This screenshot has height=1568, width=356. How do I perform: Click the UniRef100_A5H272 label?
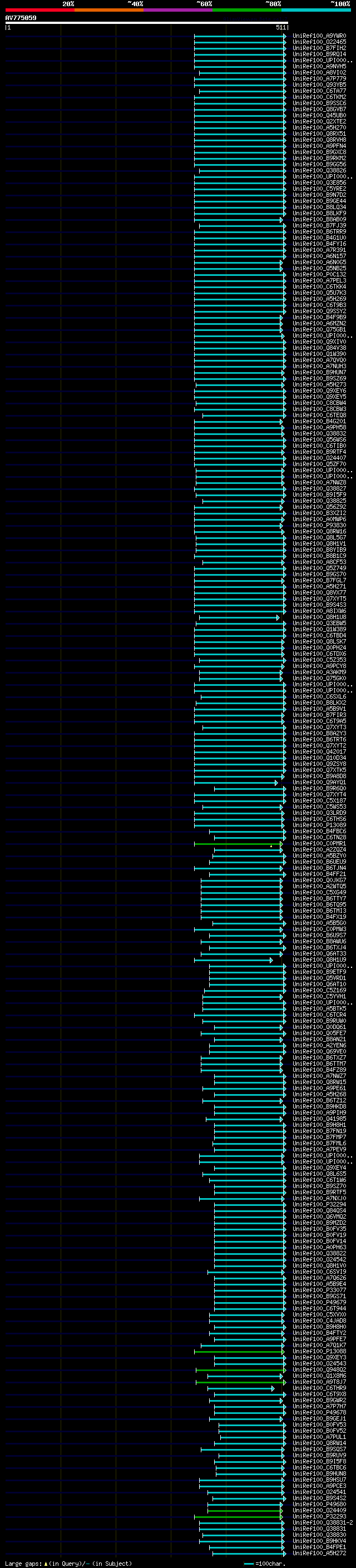point(319,1553)
